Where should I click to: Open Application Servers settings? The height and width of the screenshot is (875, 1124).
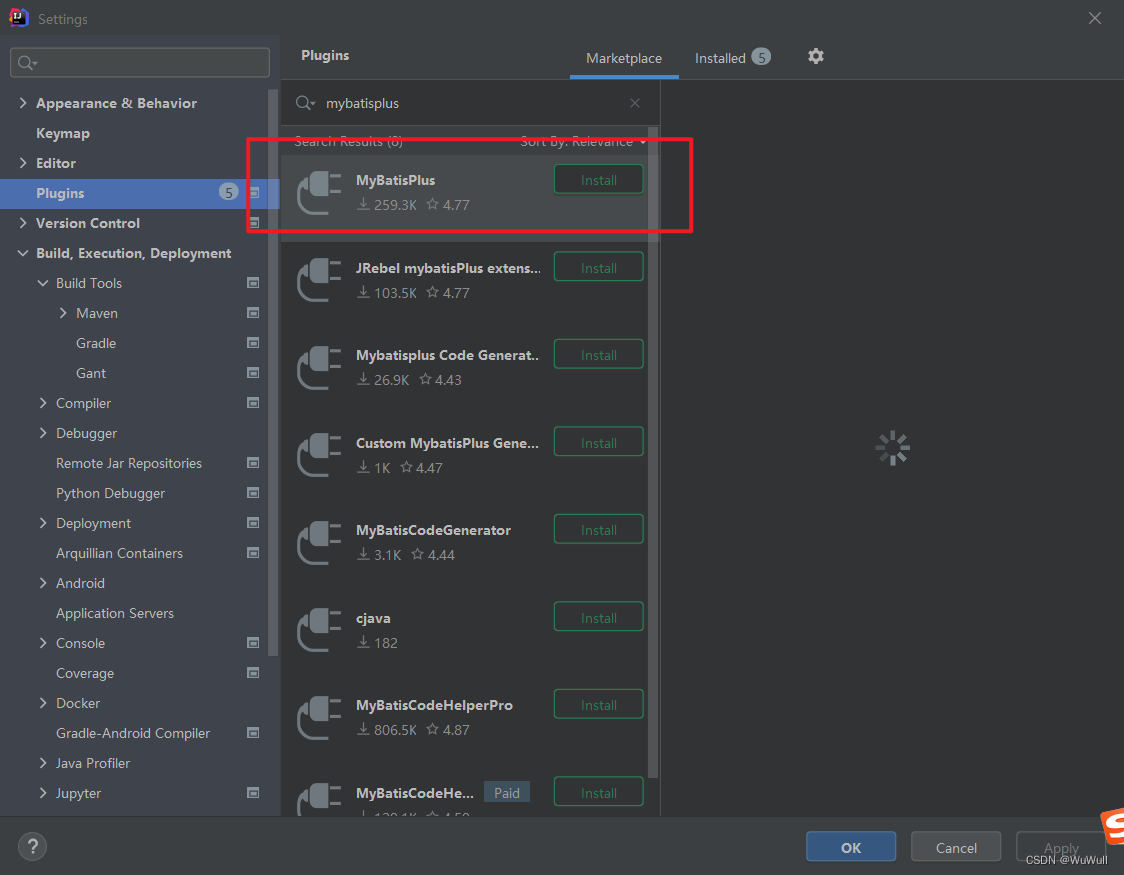click(x=115, y=613)
